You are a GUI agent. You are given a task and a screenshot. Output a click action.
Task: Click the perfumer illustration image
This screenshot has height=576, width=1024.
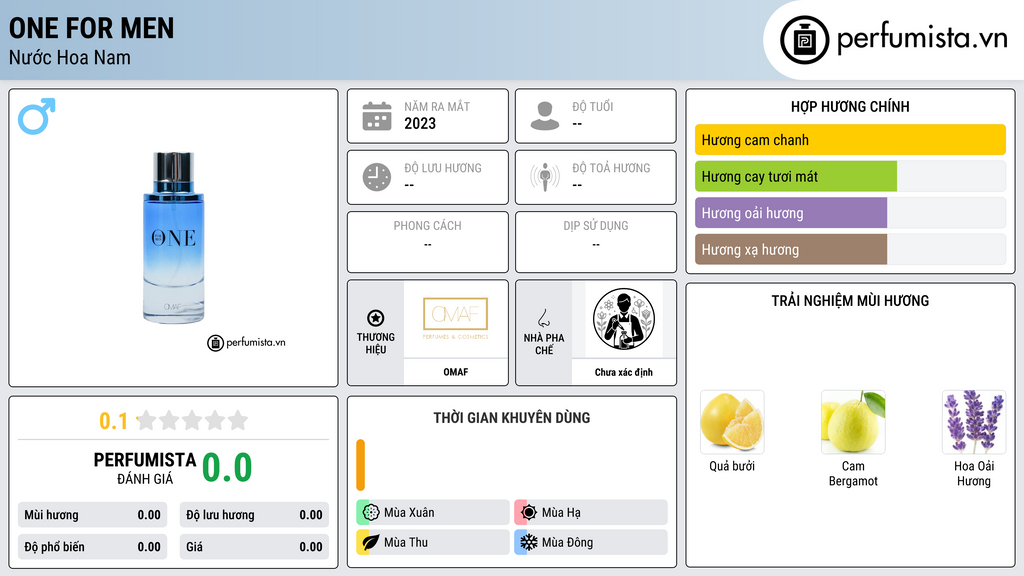(624, 319)
